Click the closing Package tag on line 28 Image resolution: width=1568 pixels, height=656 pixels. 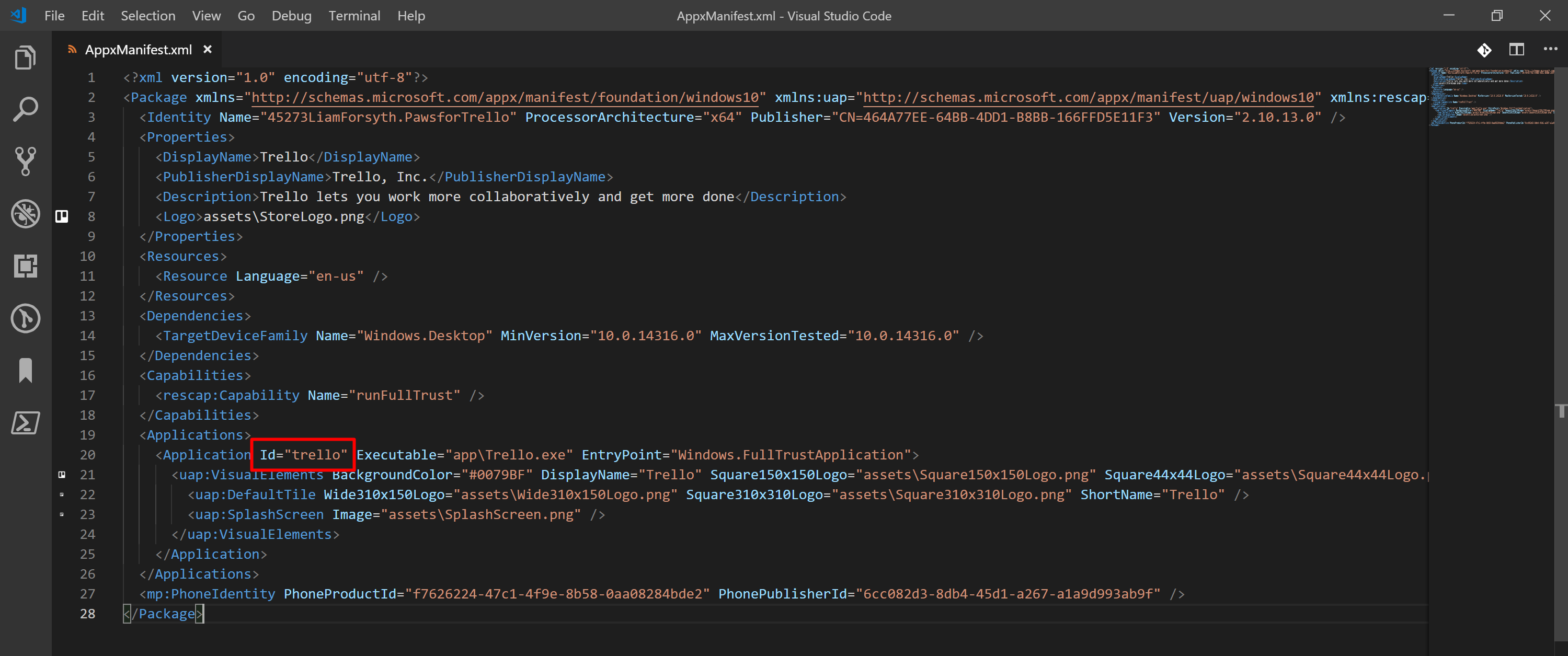tap(163, 614)
